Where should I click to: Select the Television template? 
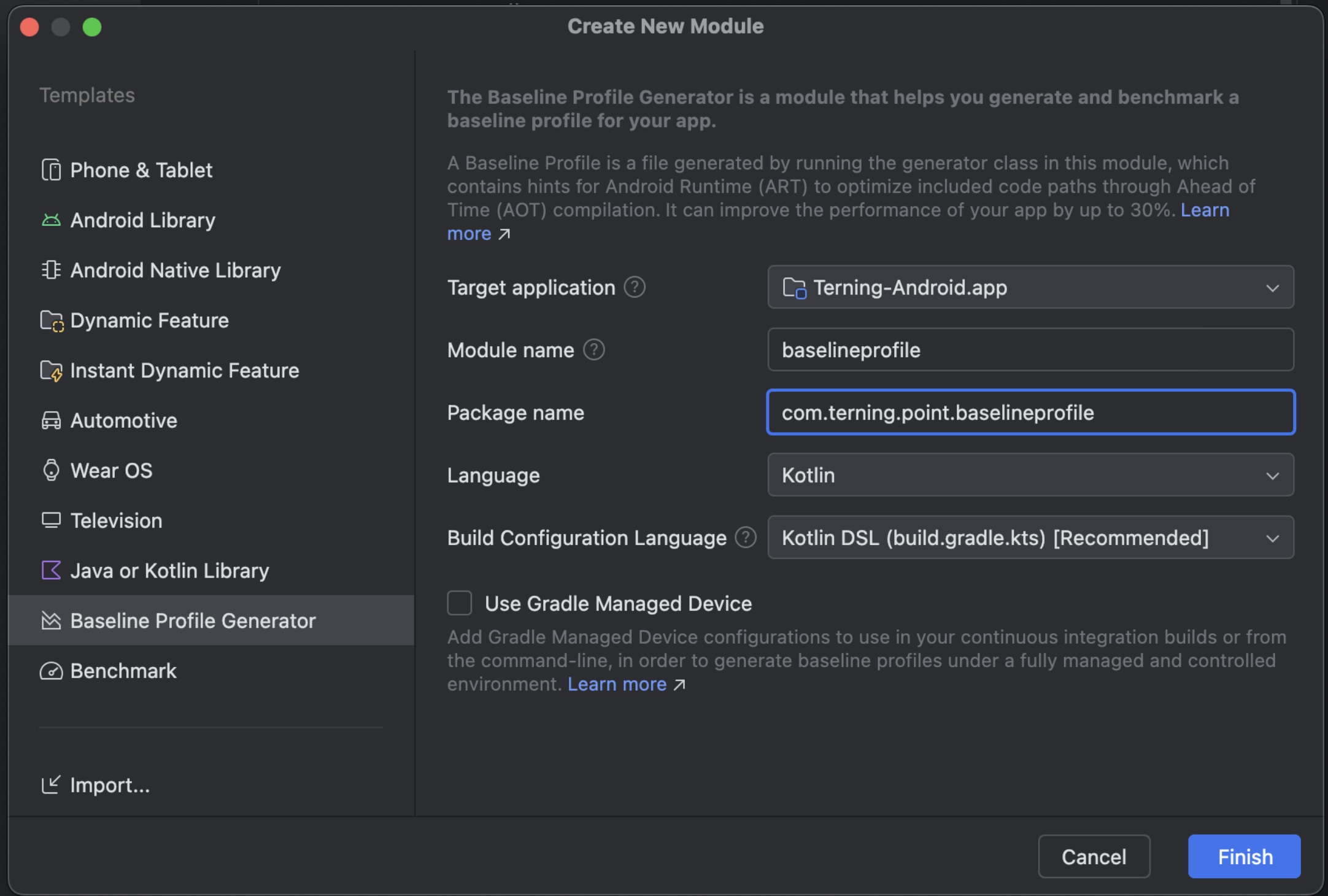(116, 520)
